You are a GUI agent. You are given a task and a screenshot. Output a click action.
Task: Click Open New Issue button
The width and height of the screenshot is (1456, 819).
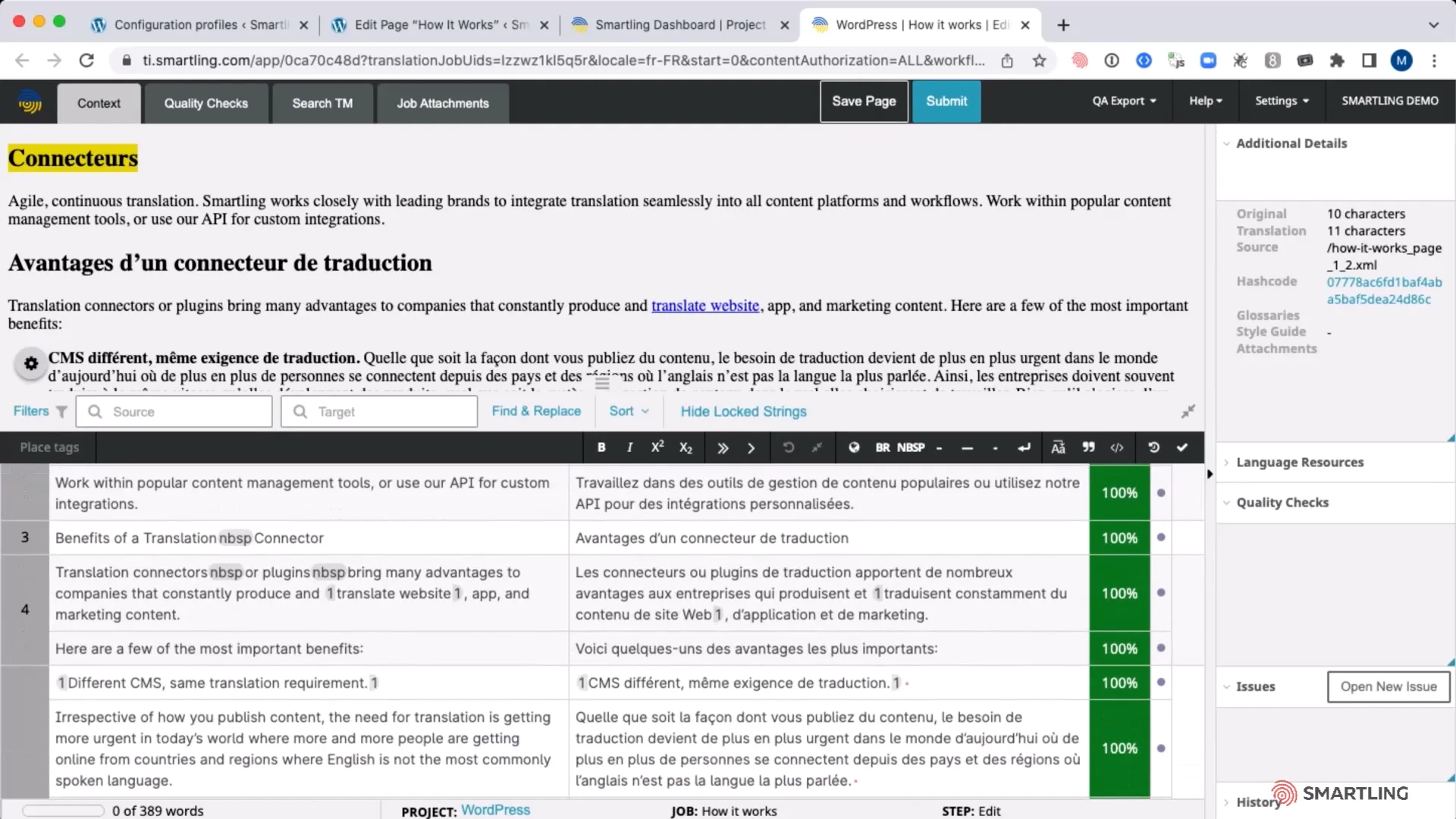point(1389,686)
